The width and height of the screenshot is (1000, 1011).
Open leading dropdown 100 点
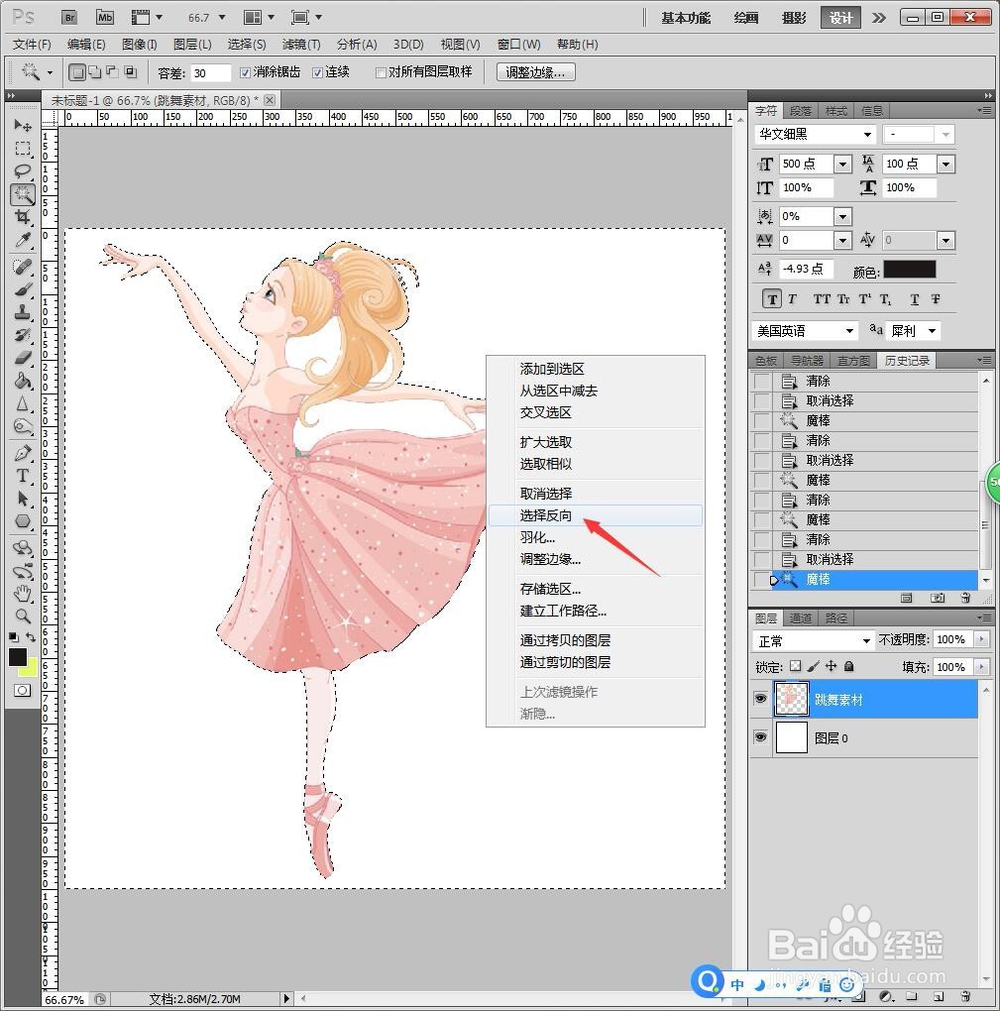click(946, 164)
